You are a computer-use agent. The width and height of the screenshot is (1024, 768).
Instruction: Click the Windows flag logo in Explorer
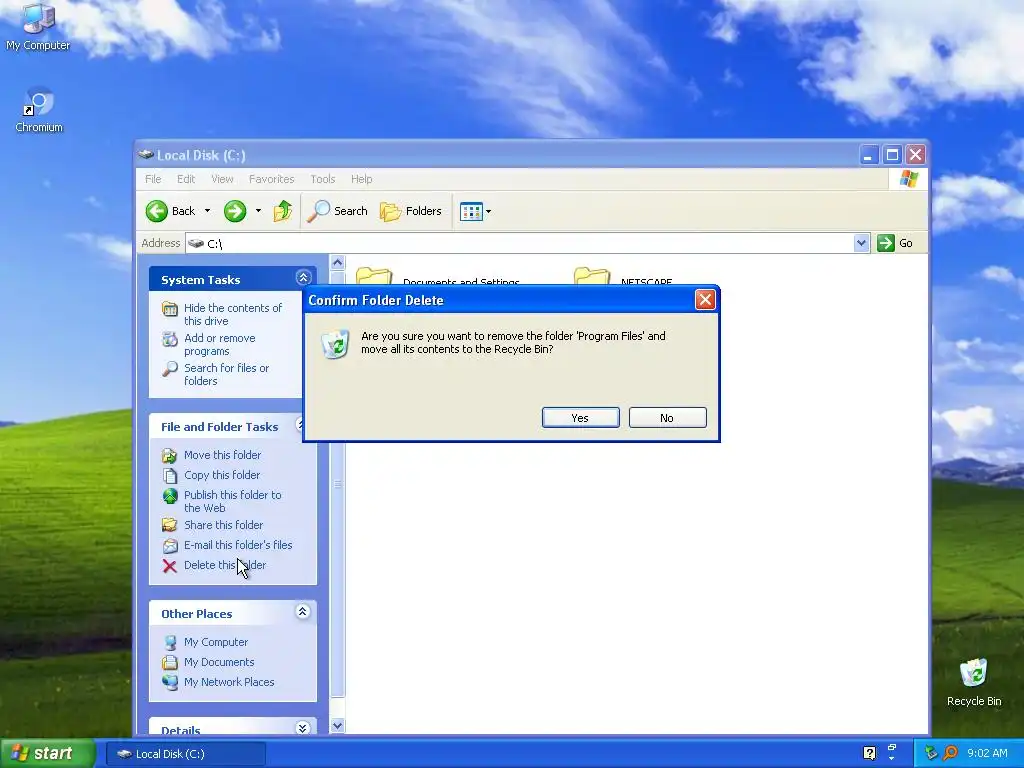pos(908,179)
